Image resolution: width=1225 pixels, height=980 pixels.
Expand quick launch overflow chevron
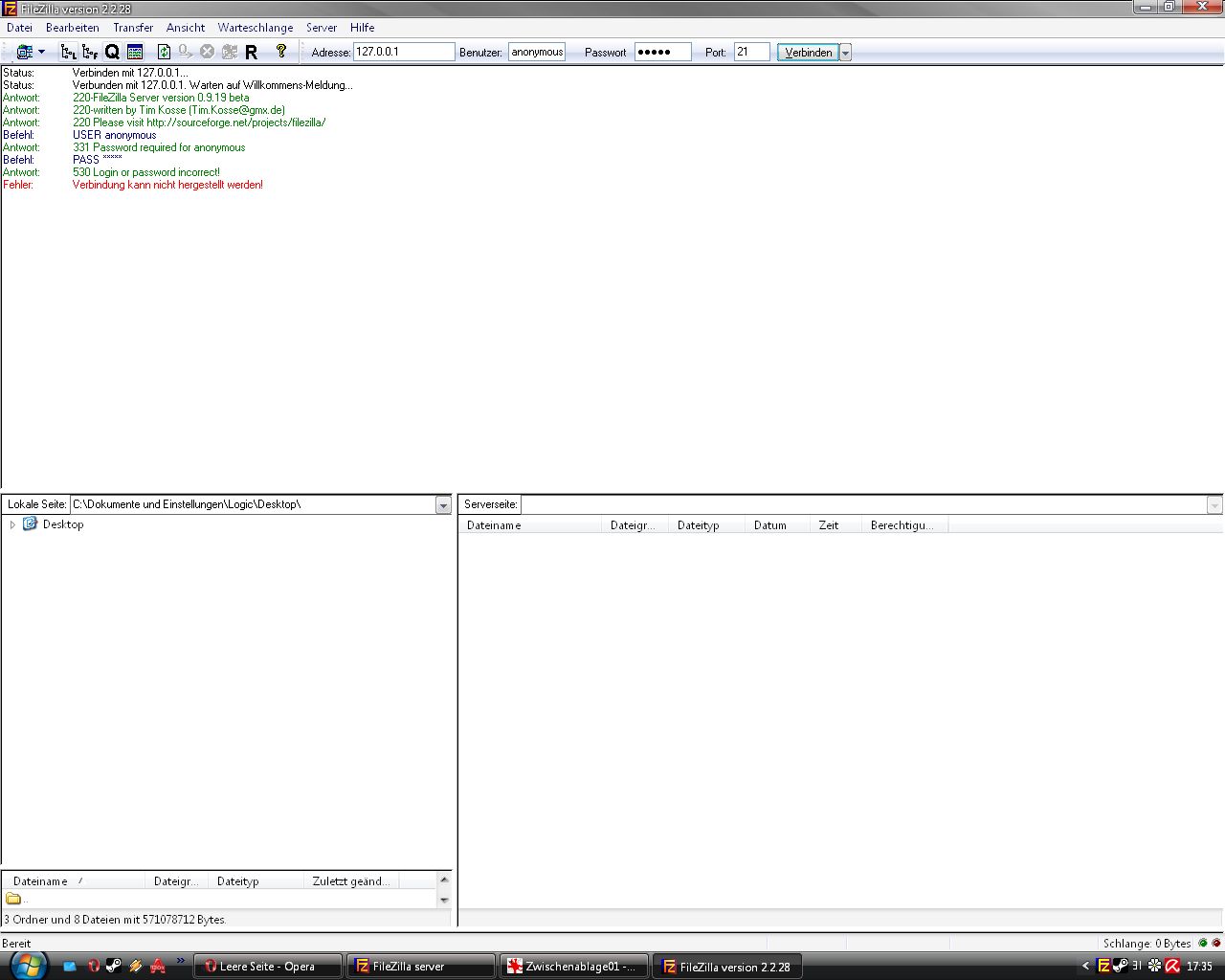point(180,962)
